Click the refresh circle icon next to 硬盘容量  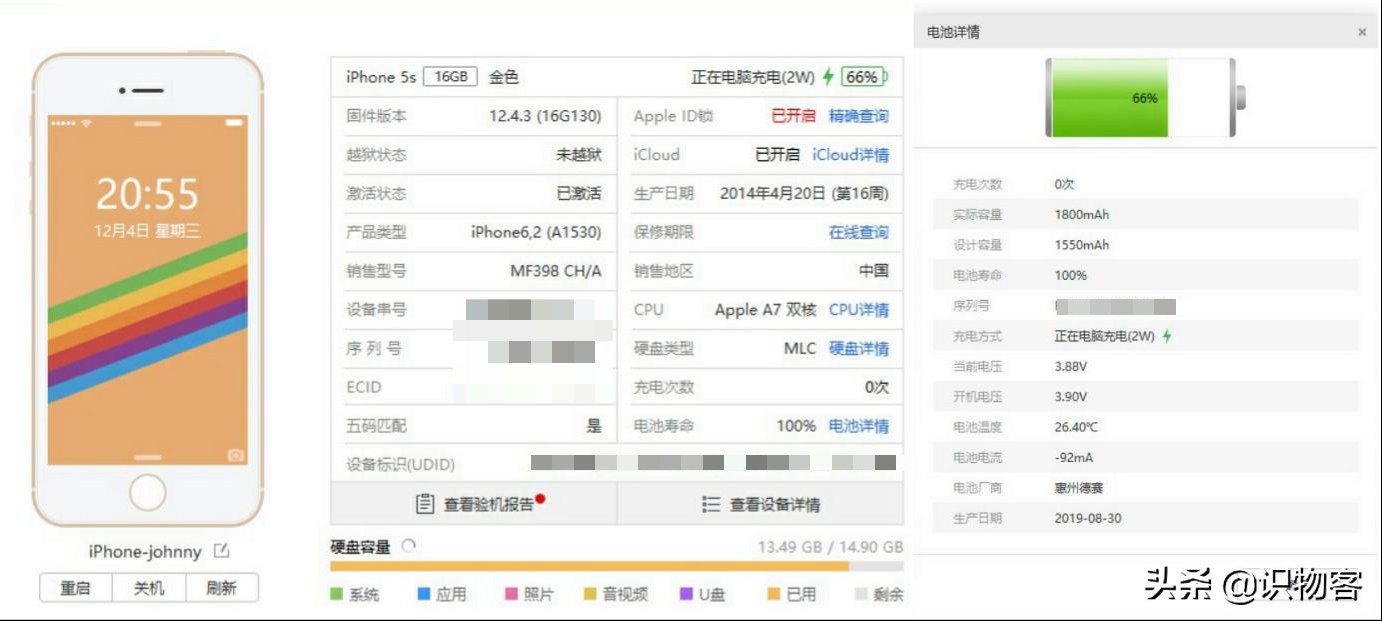point(409,544)
